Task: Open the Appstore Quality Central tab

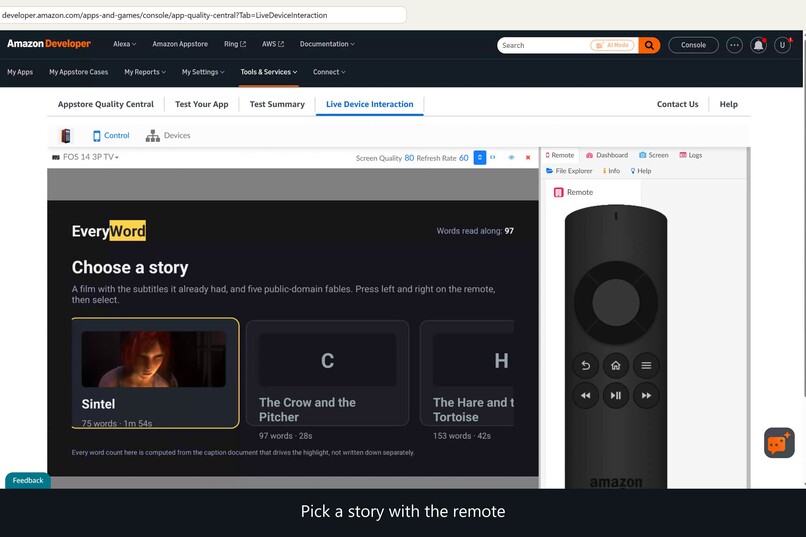Action: [105, 104]
